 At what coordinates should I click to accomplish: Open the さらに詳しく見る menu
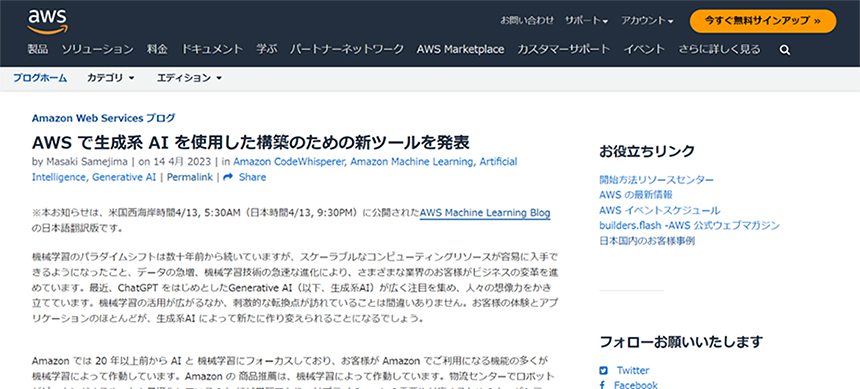pyautogui.click(x=719, y=49)
